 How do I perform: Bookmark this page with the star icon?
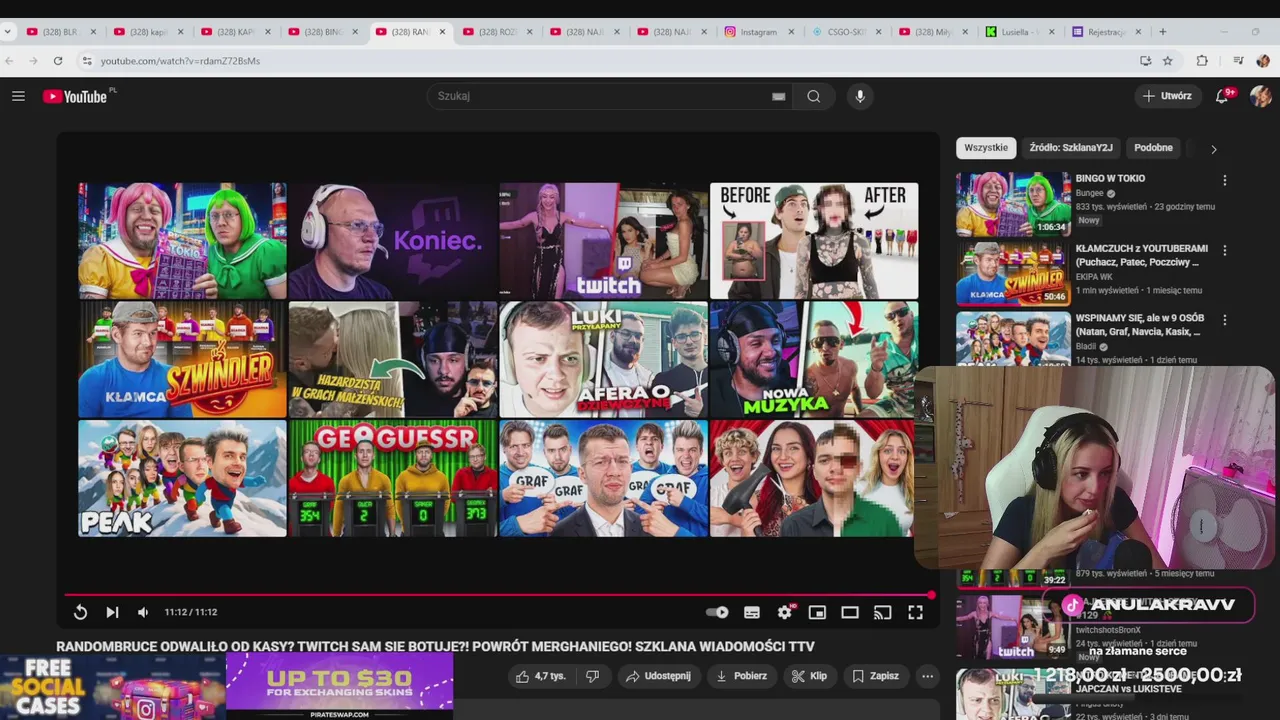pos(1167,61)
